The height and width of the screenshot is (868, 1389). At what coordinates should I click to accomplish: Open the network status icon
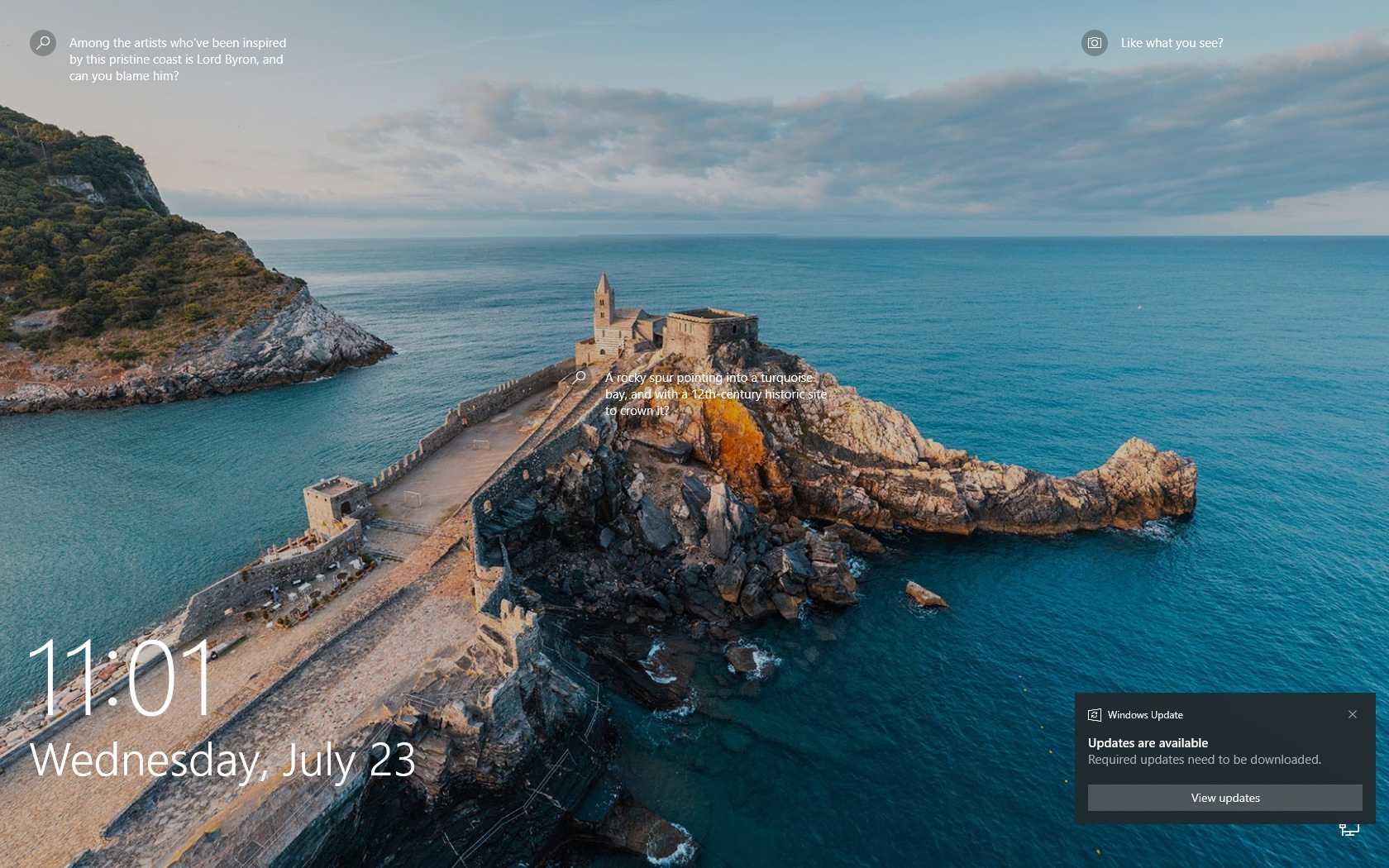(x=1349, y=829)
